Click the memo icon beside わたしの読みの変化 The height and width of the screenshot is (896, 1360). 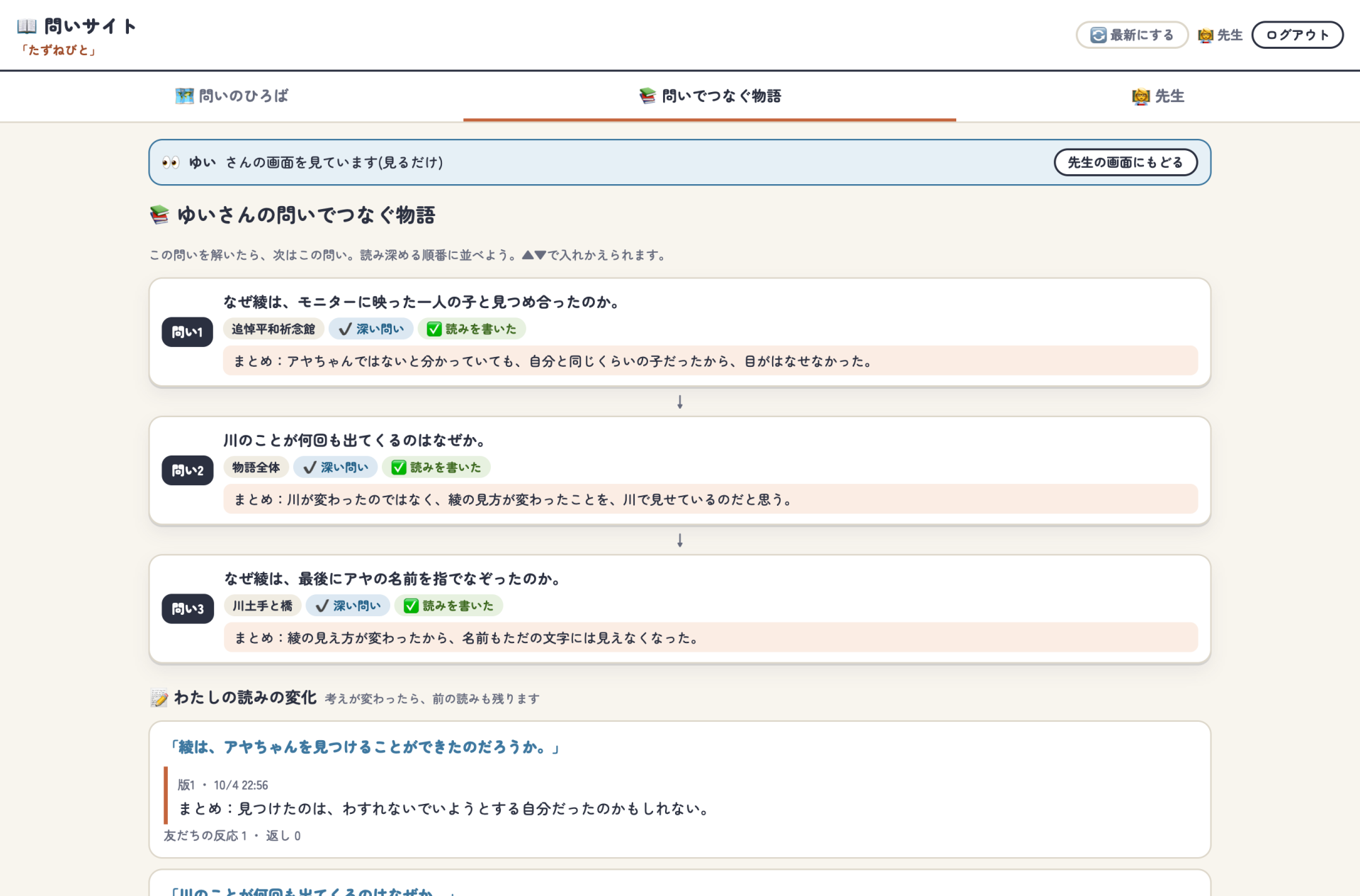click(x=159, y=698)
